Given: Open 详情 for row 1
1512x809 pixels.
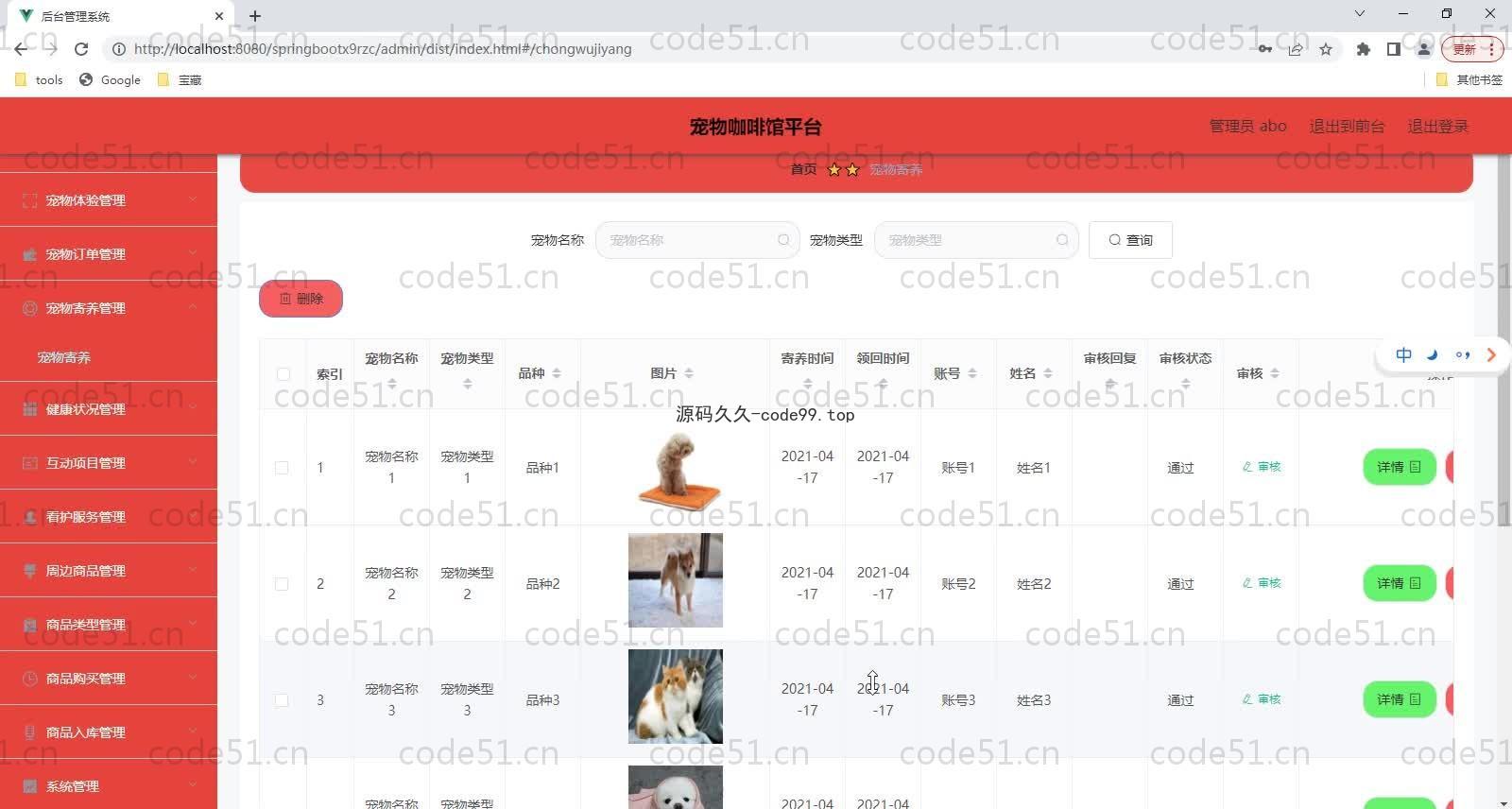Looking at the screenshot, I should pos(1400,467).
